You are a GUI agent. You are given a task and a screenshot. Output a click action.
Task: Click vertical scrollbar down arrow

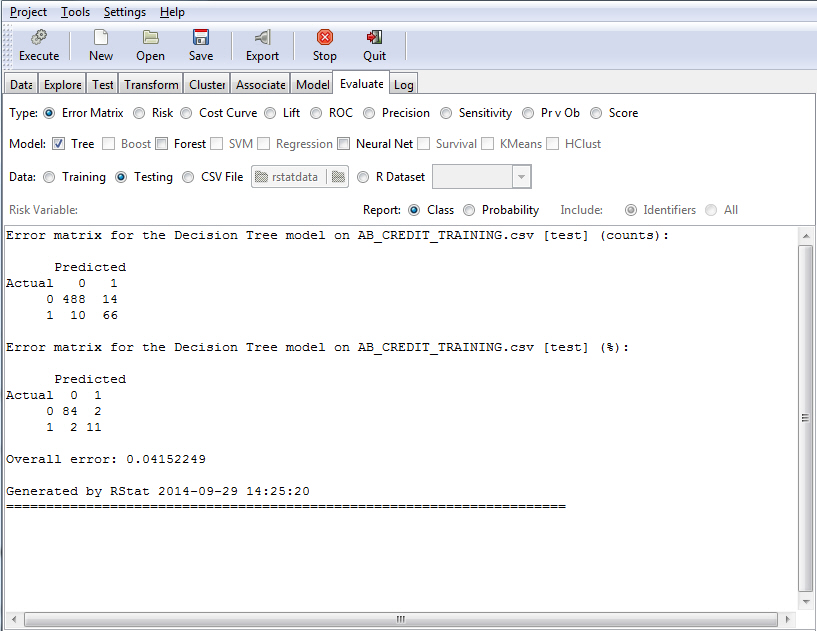[806, 601]
